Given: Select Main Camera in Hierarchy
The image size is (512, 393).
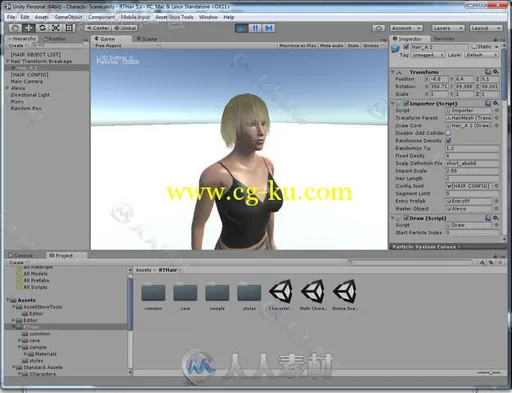Looking at the screenshot, I should 27,81.
